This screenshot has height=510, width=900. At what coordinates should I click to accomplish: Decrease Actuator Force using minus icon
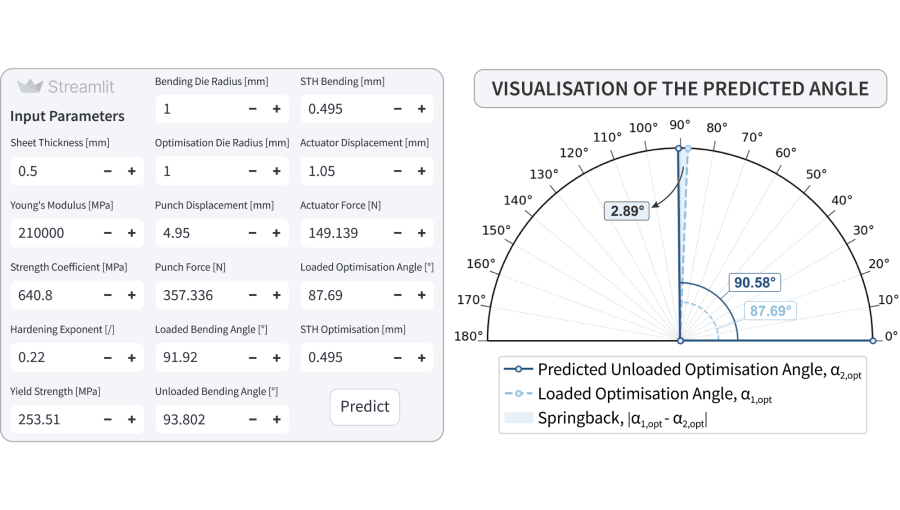tap(397, 233)
